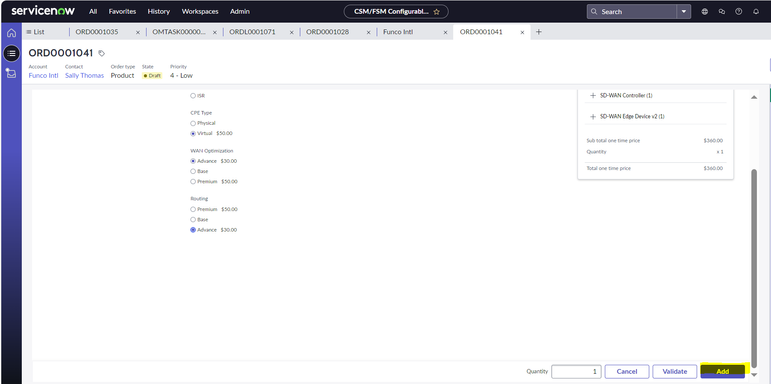The height and width of the screenshot is (384, 771).
Task: Click the tag icon beside ORD0001041
Action: pos(101,53)
